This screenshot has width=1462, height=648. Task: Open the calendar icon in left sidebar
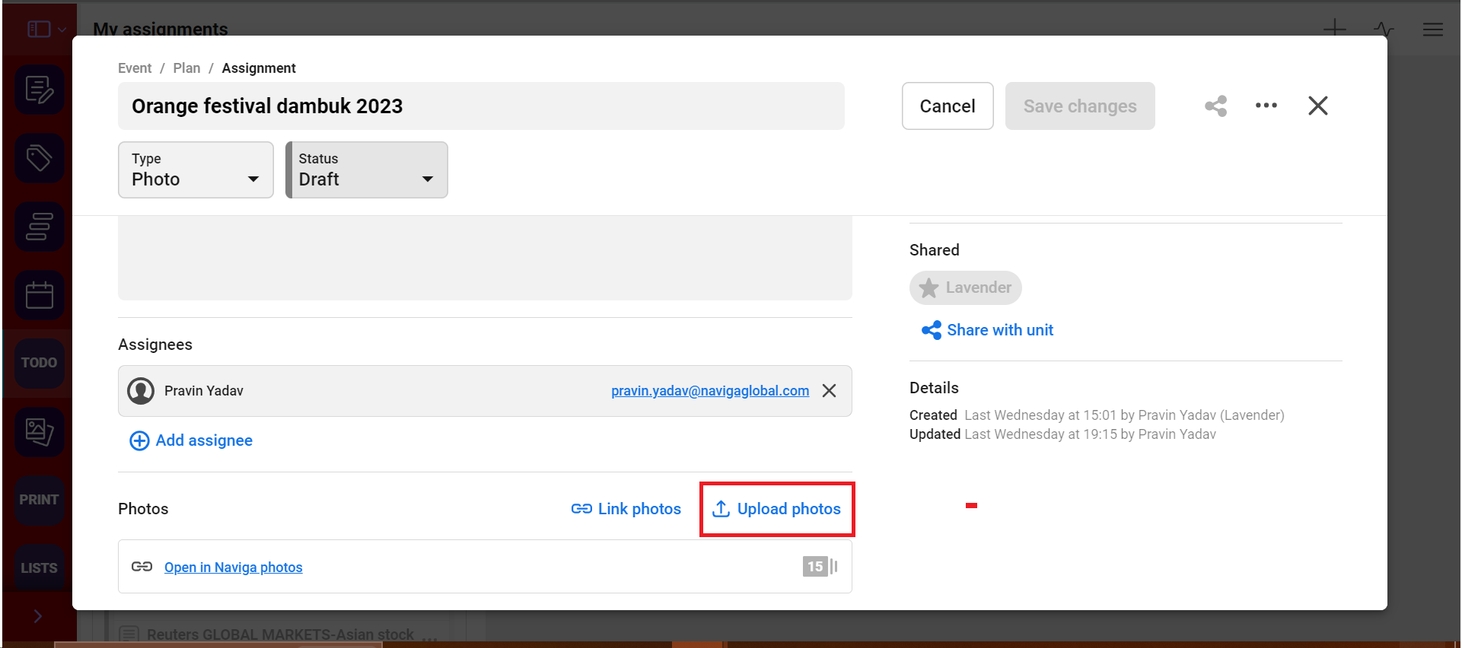pyautogui.click(x=39, y=295)
